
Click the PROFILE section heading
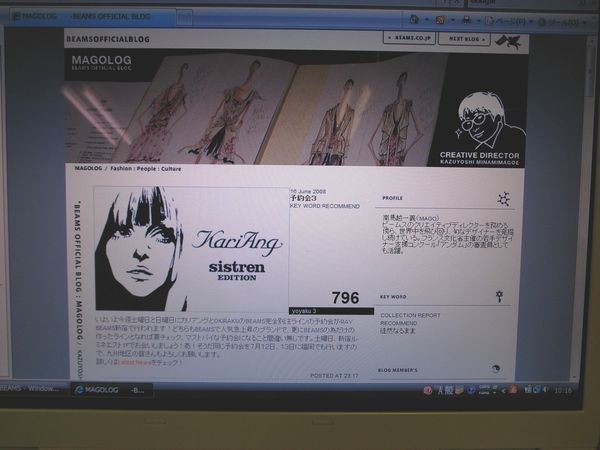coord(392,198)
